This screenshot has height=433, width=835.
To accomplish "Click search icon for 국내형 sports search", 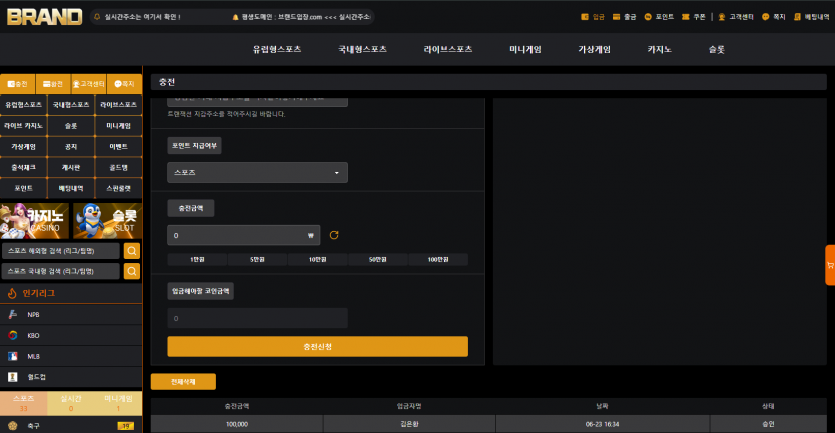I will 132,271.
